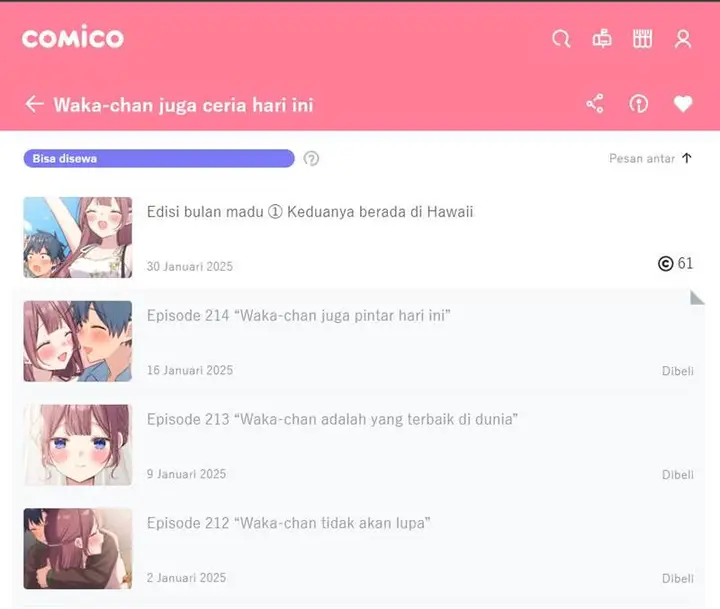720x609 pixels.
Task: Click the gray folded corner marker
Action: pos(697,297)
